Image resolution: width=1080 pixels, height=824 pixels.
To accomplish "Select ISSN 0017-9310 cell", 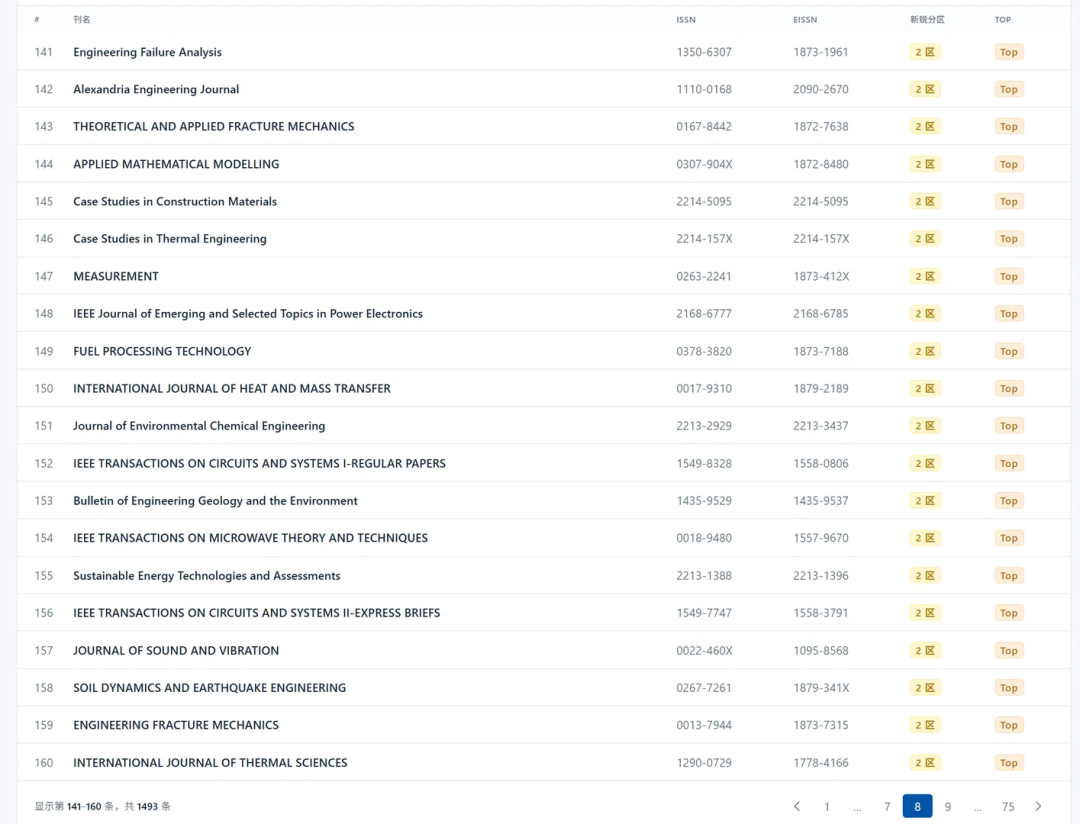I will point(704,389).
